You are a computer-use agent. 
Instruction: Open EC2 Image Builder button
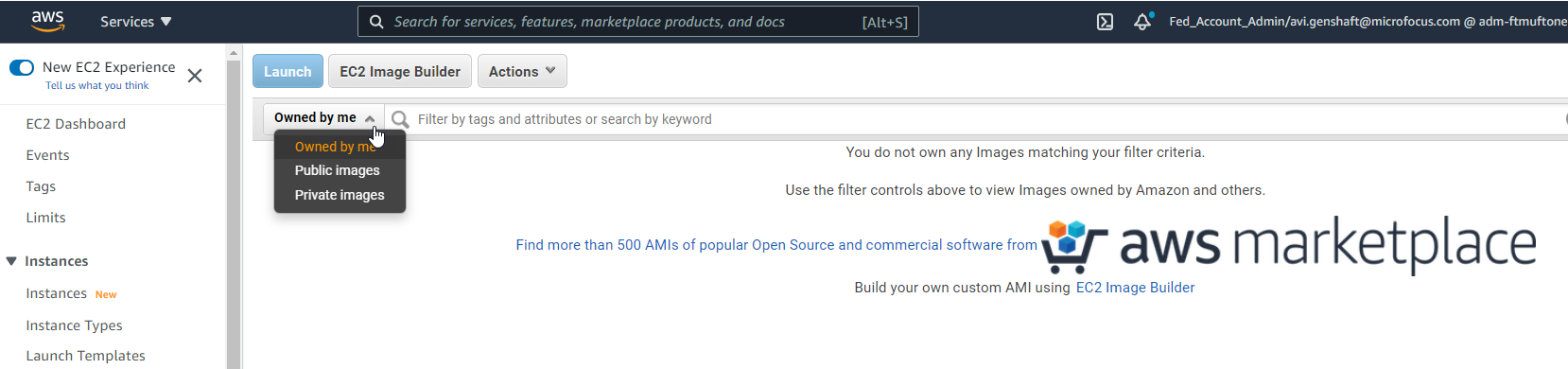click(400, 71)
